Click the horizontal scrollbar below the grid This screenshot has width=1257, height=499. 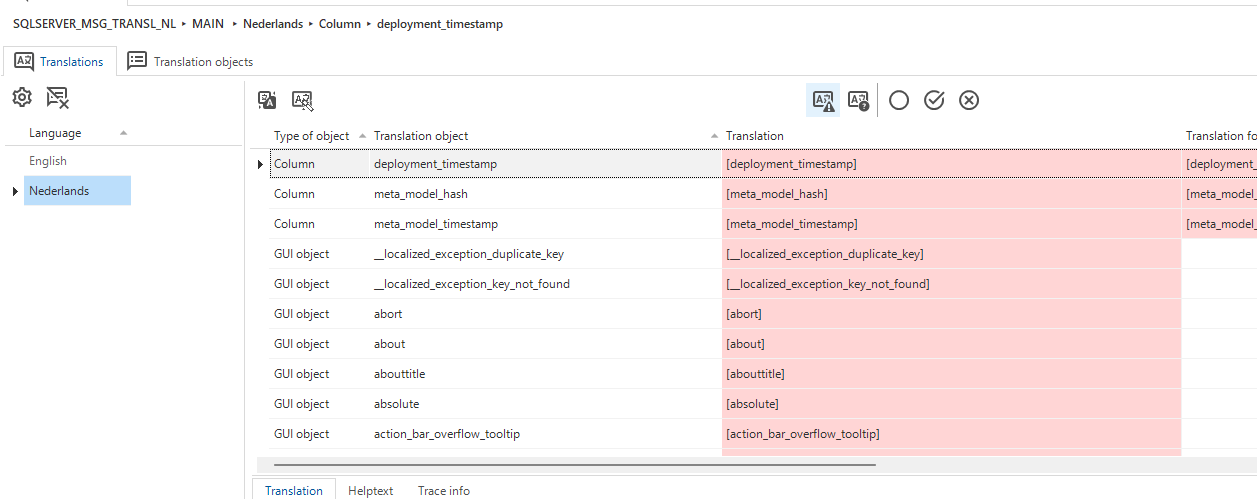(x=575, y=465)
